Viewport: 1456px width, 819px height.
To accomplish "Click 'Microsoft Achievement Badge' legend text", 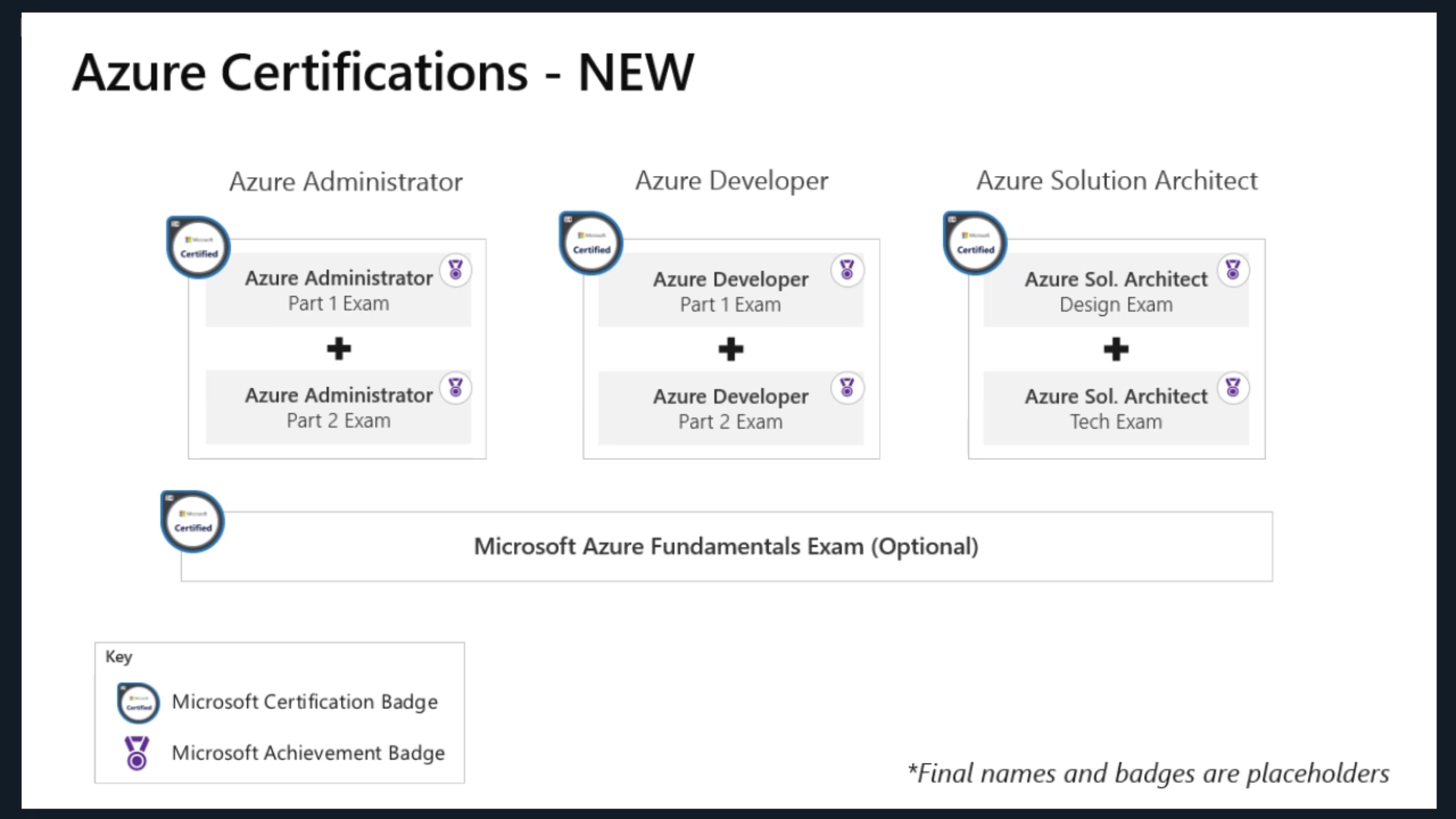I will [x=308, y=753].
